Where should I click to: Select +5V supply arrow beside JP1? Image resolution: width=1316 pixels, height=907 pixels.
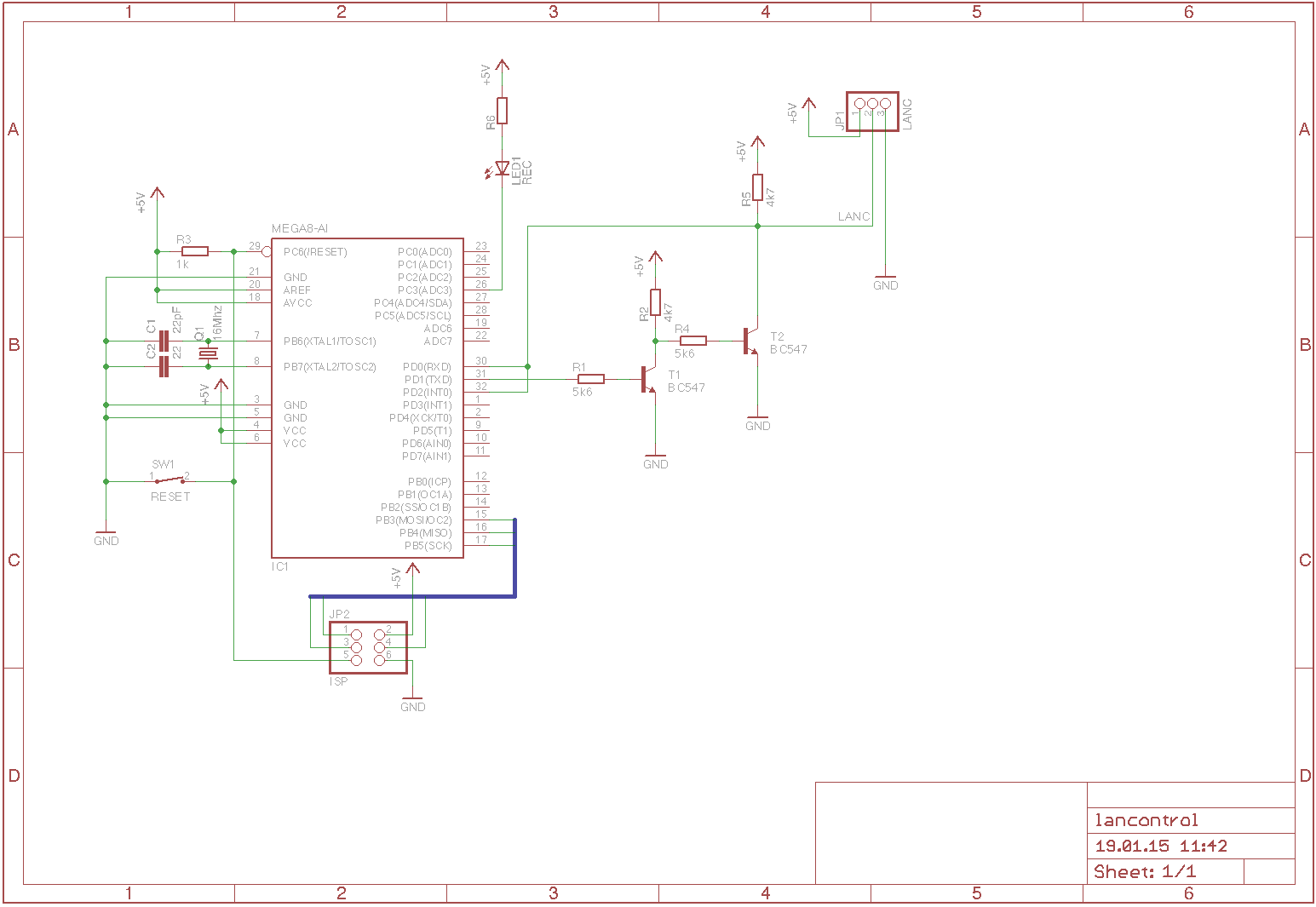pyautogui.click(x=808, y=105)
